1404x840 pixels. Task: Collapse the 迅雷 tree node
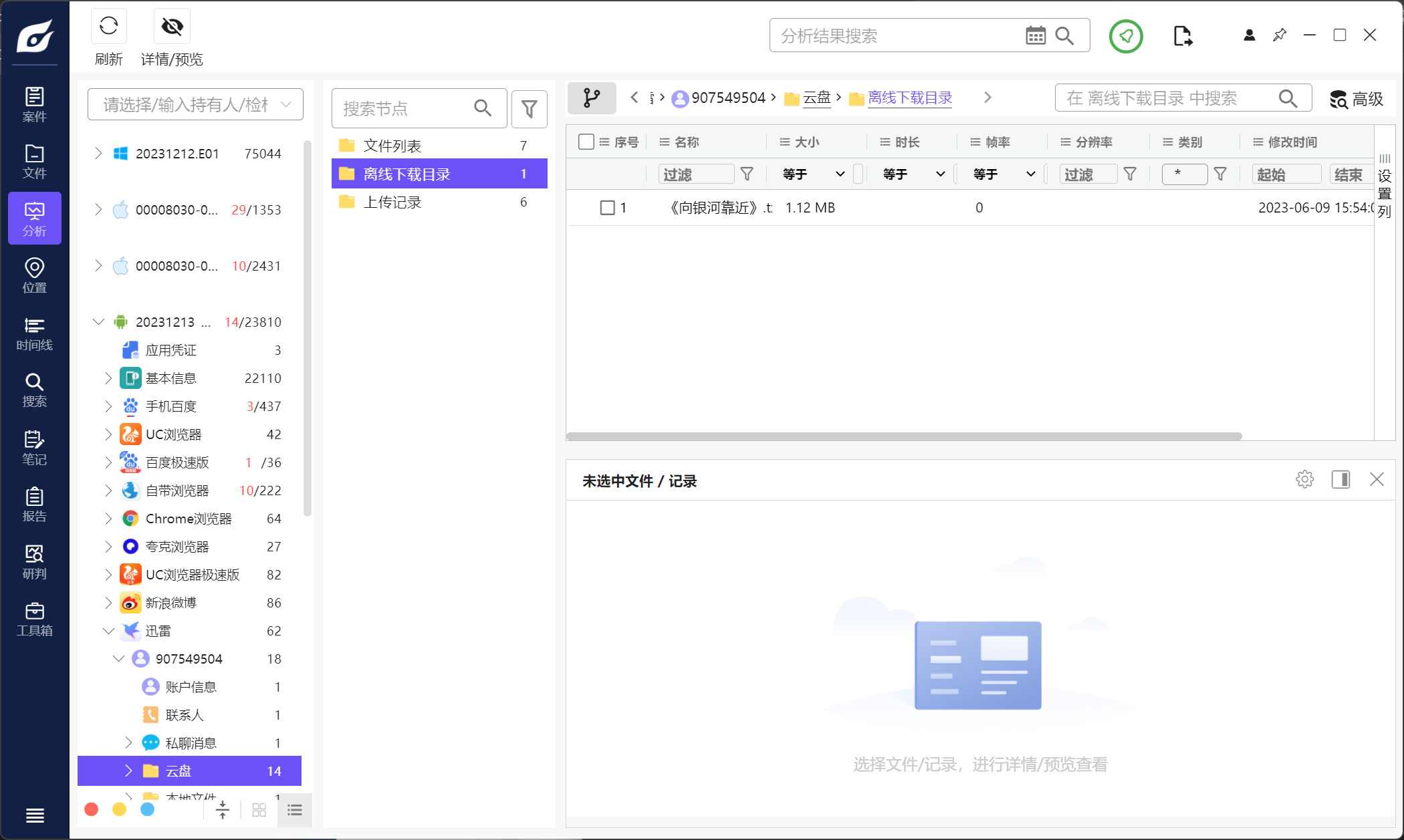[x=108, y=631]
